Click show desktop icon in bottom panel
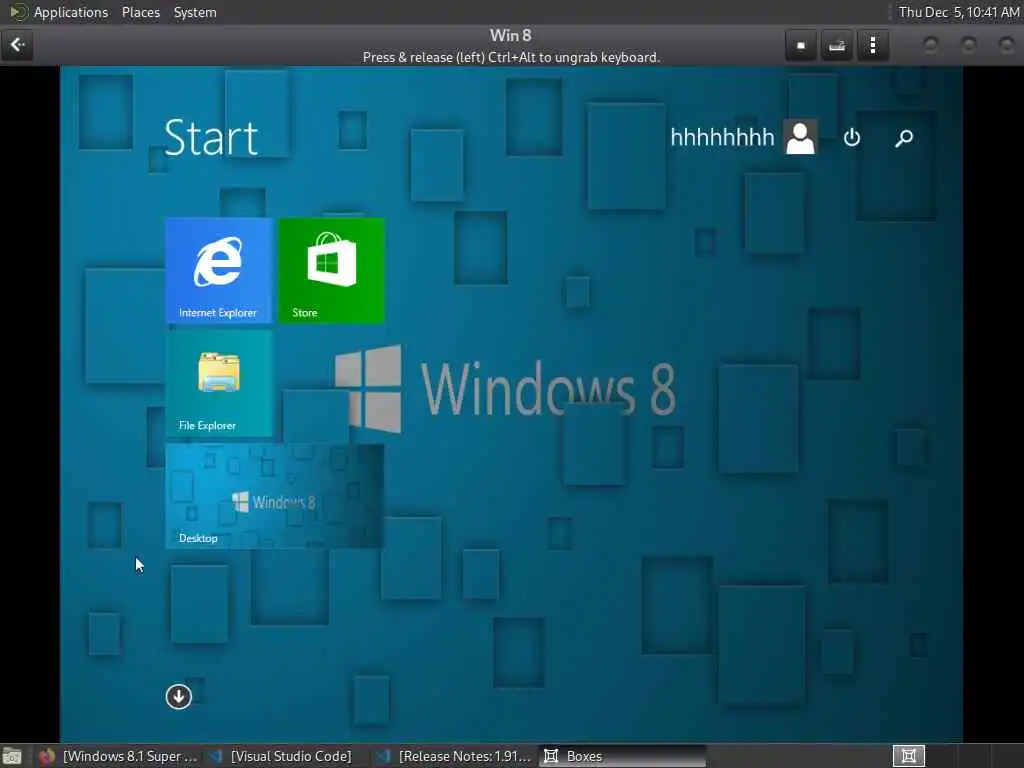1024x768 pixels. click(x=12, y=757)
